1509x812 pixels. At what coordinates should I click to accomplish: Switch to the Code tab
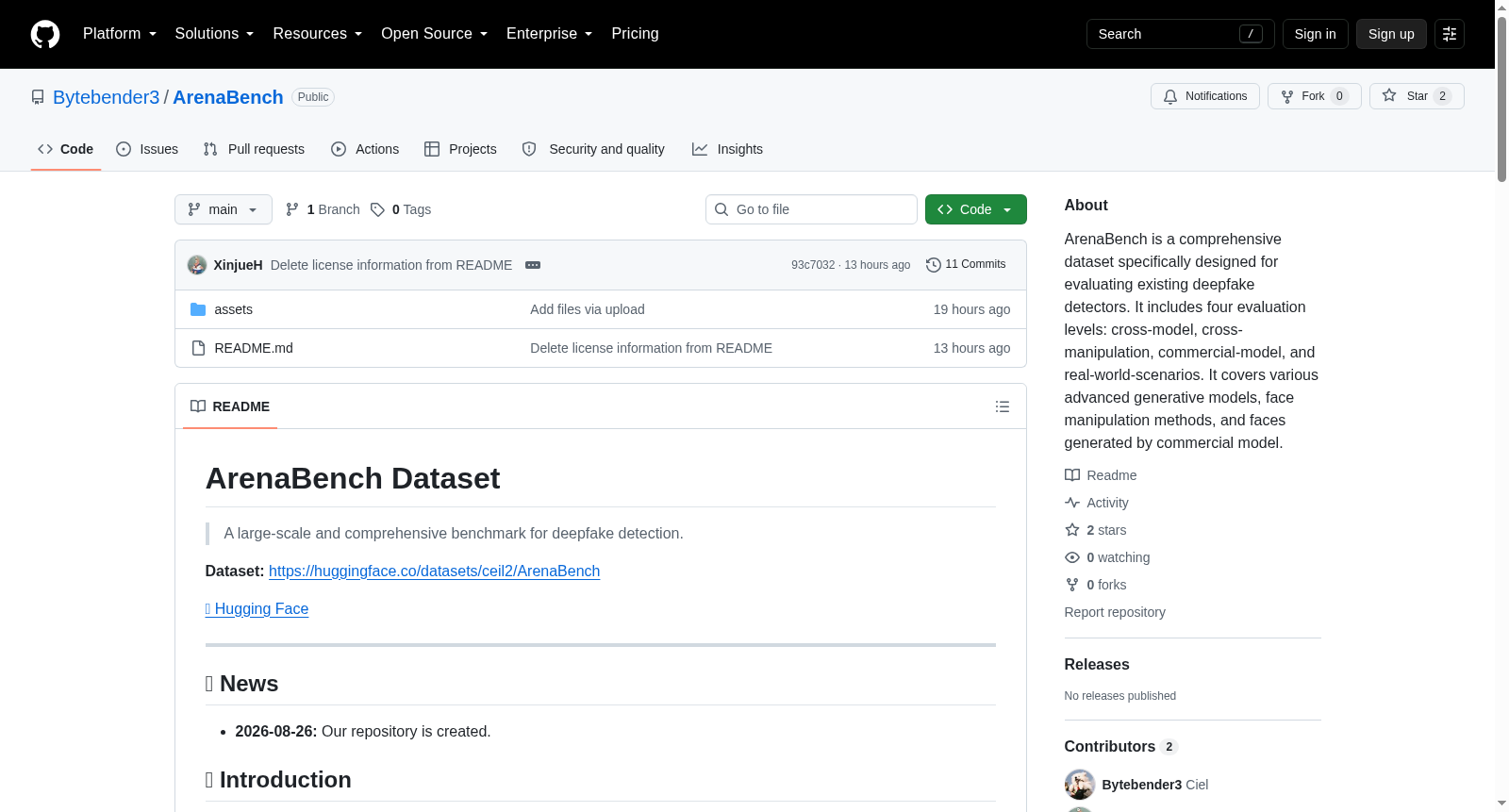[66, 149]
